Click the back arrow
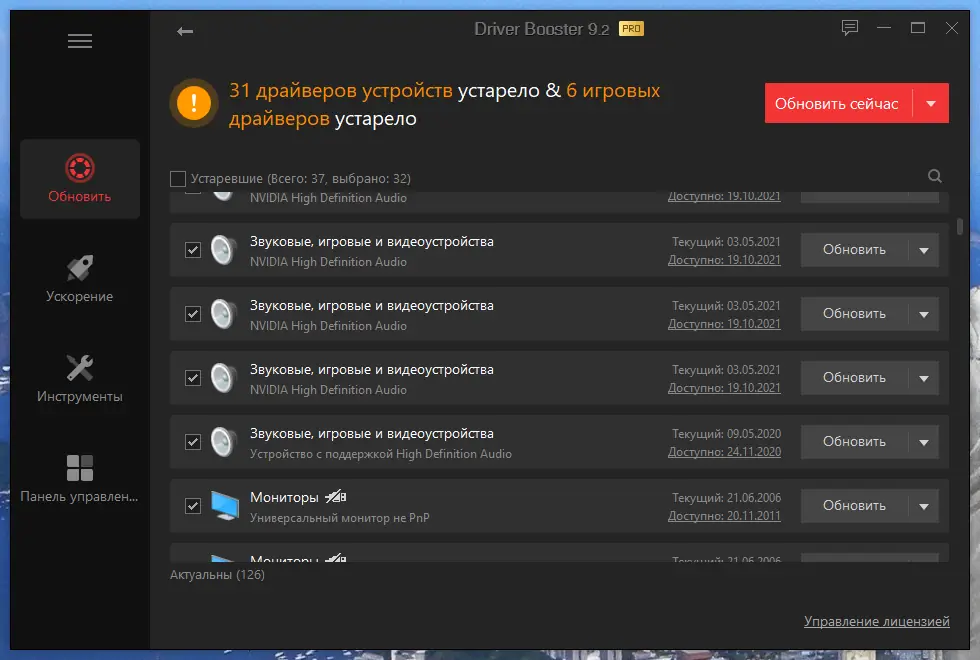 [184, 31]
